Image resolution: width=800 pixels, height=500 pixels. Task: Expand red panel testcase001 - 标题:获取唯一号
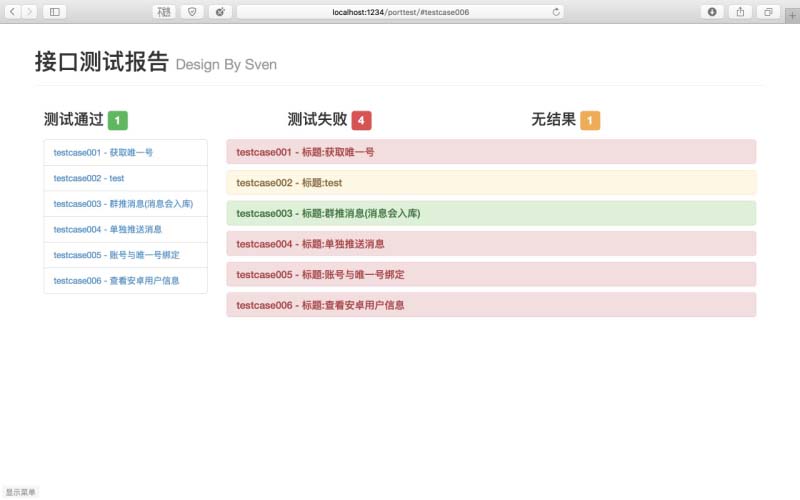click(x=491, y=152)
